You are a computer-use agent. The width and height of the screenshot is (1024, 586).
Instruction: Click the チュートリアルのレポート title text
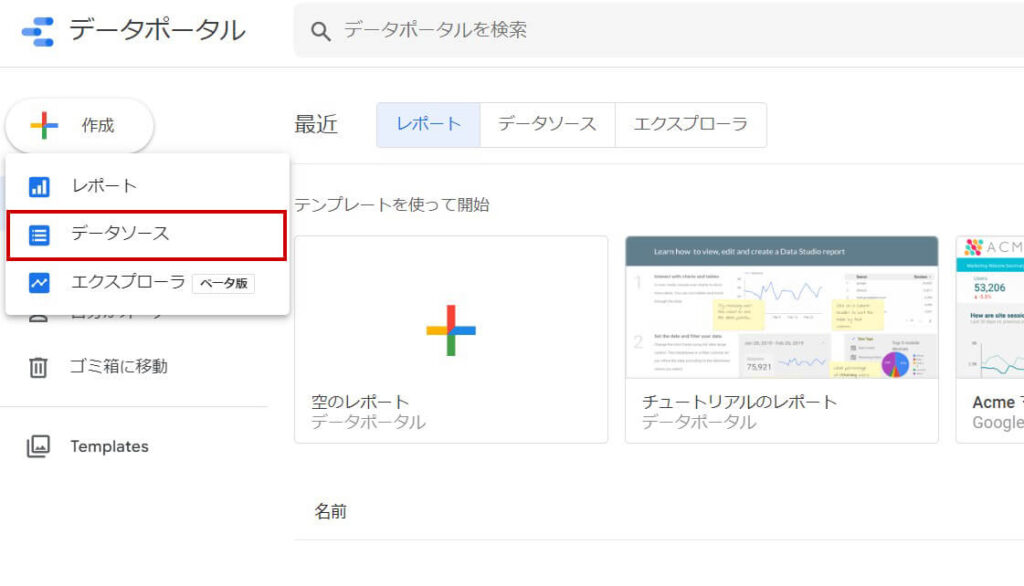[739, 402]
